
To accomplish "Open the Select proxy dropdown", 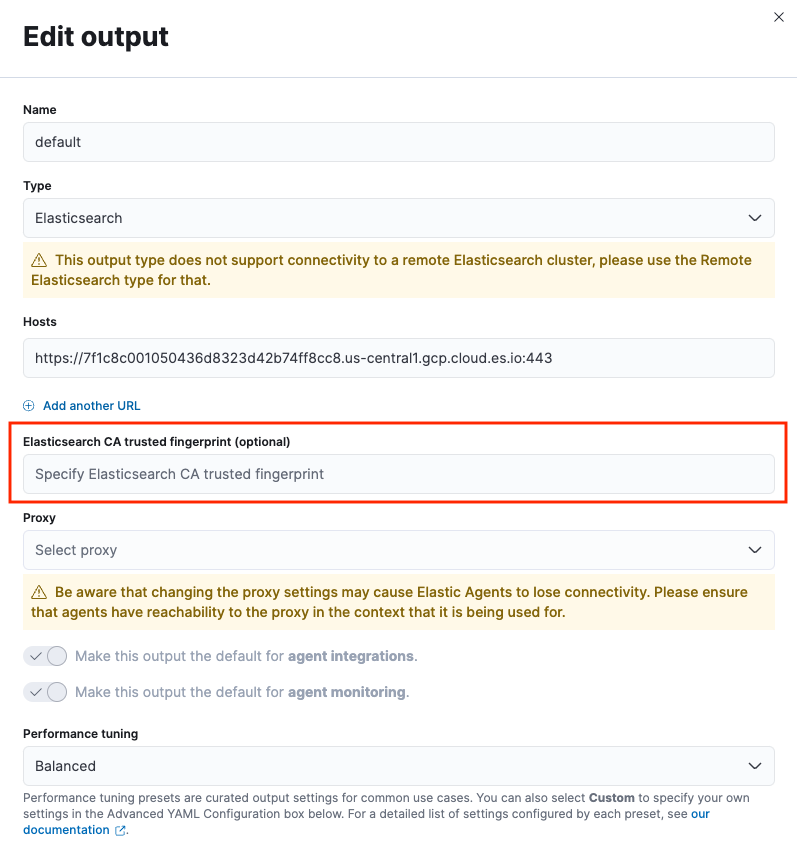I will coord(400,550).
